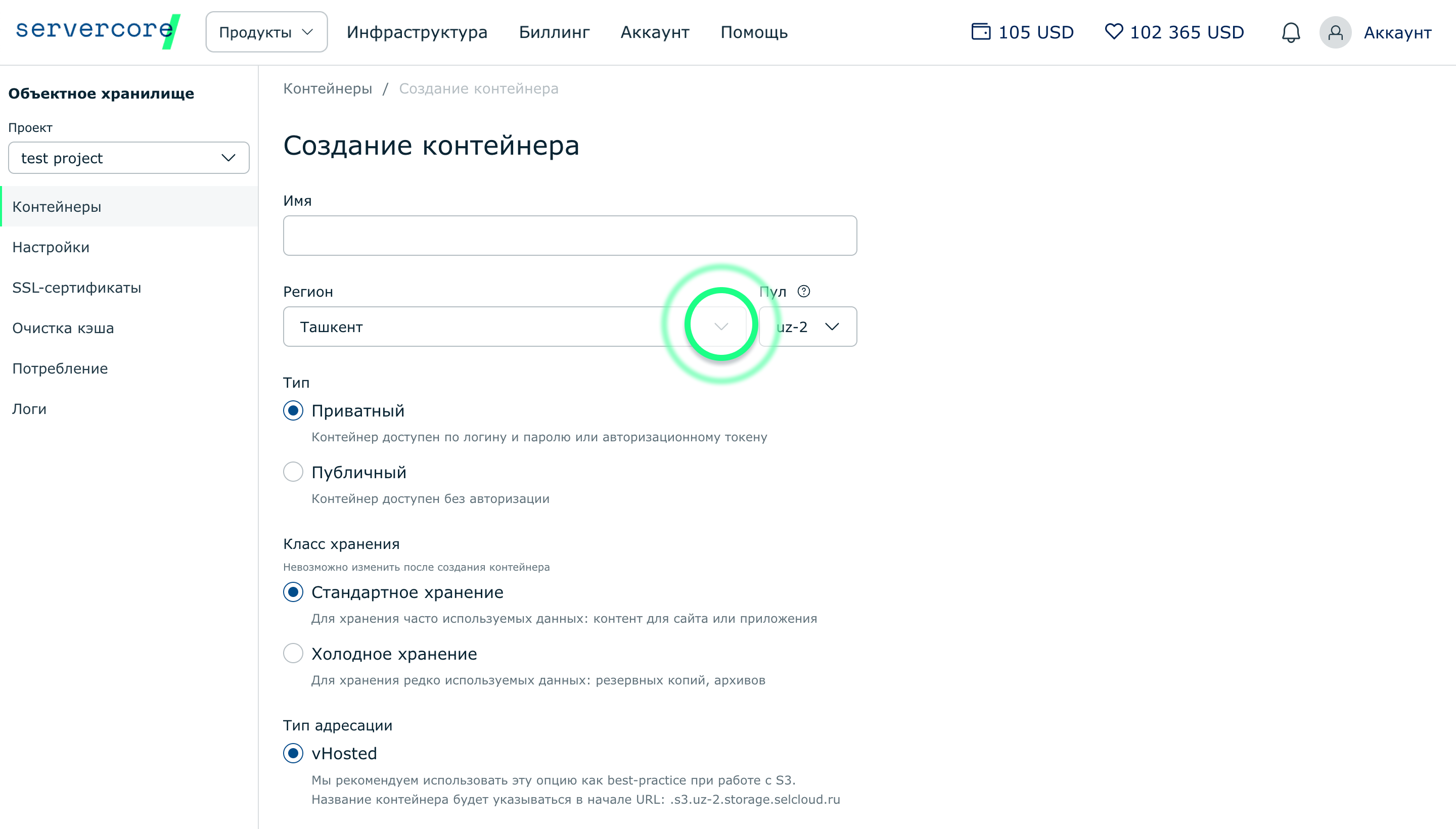Screen dimensions: 1456x829
Task: Click the Пул help question icon
Action: click(803, 292)
